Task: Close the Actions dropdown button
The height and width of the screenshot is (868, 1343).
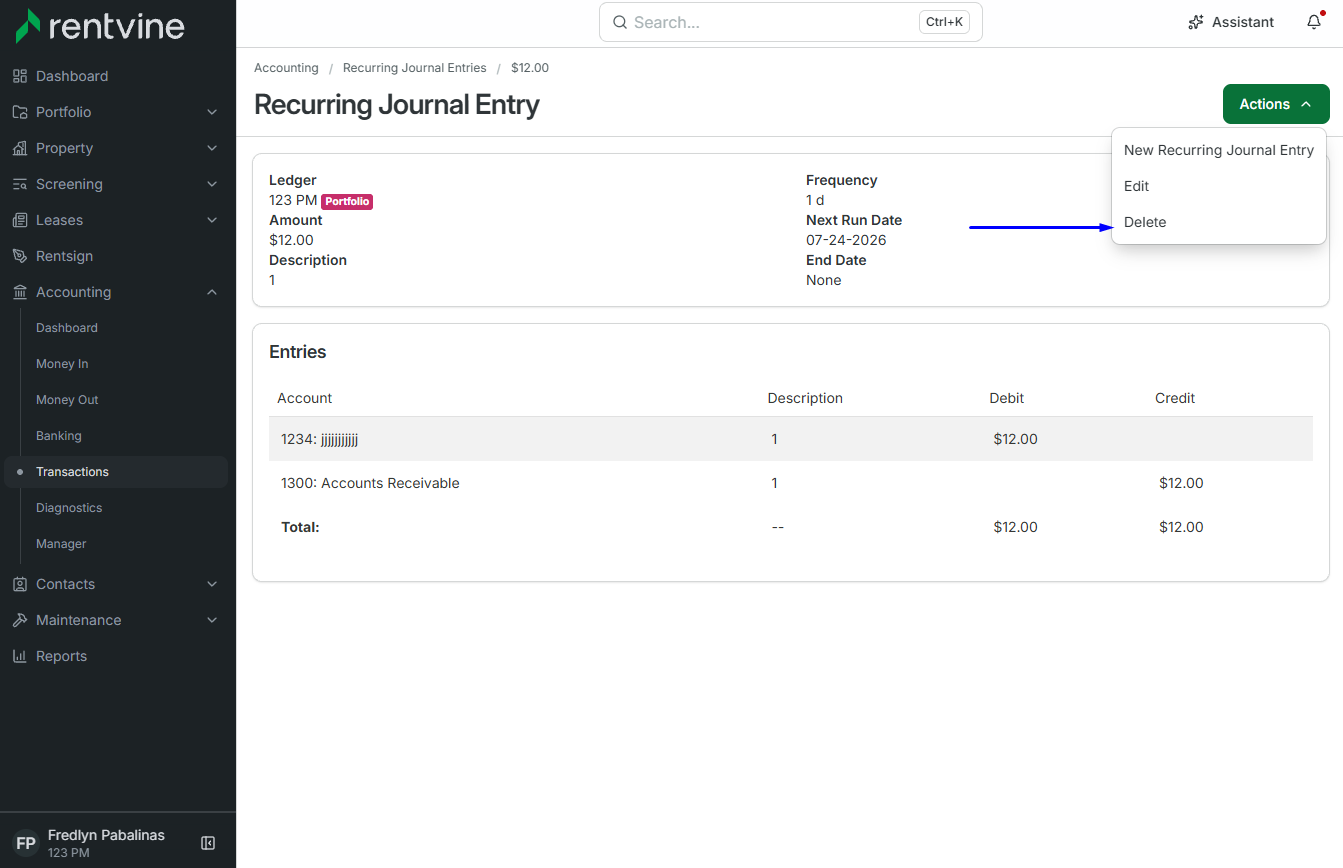Action: coord(1276,104)
